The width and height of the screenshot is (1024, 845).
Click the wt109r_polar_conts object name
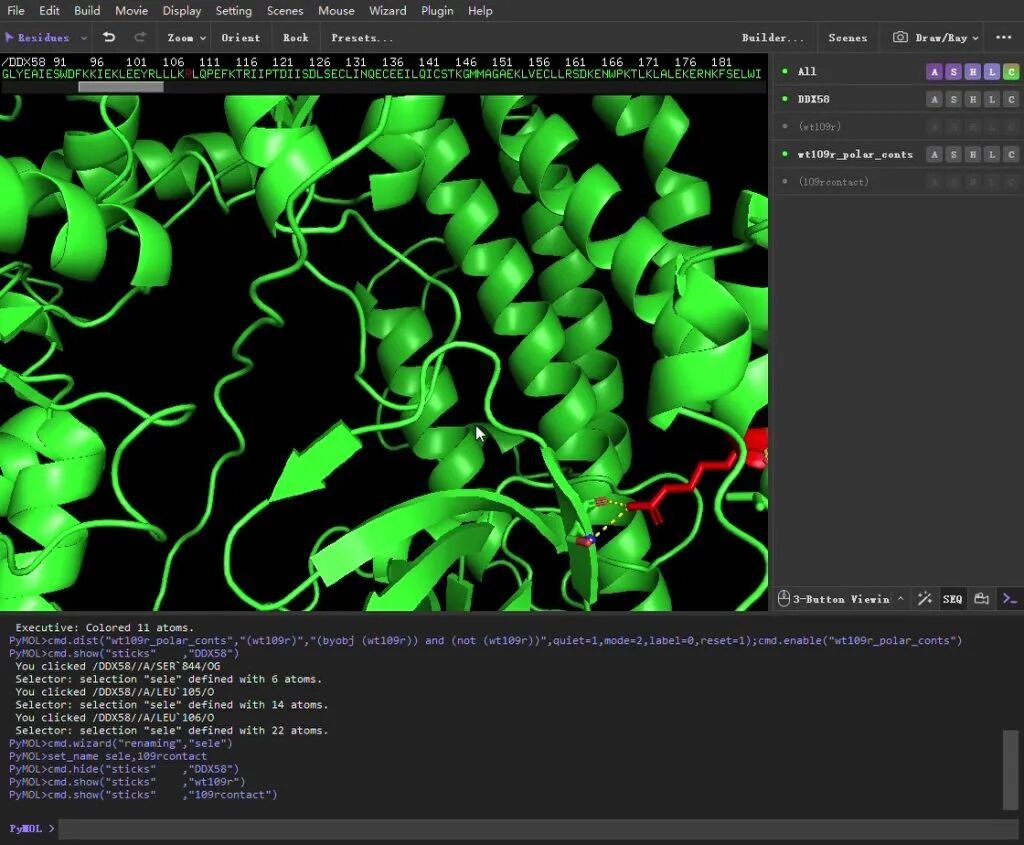(x=855, y=154)
